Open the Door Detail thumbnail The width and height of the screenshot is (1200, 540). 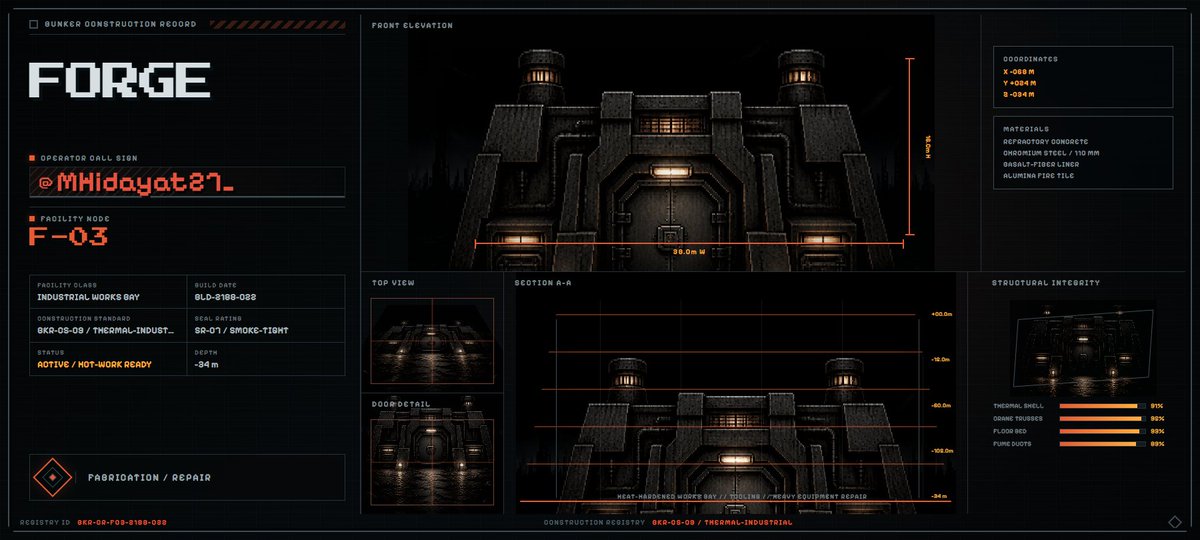tap(431, 460)
